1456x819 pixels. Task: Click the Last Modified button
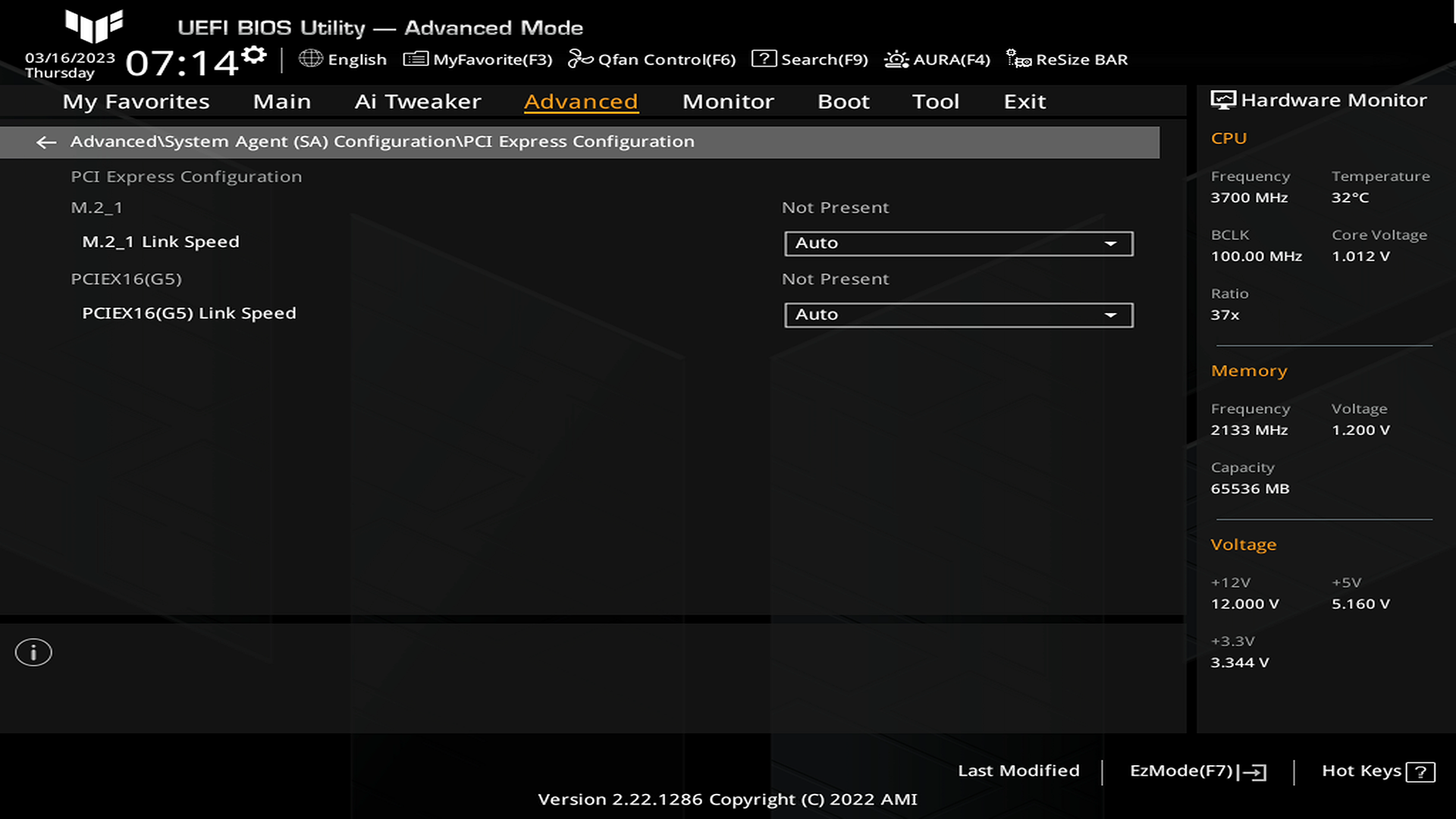click(x=1018, y=770)
